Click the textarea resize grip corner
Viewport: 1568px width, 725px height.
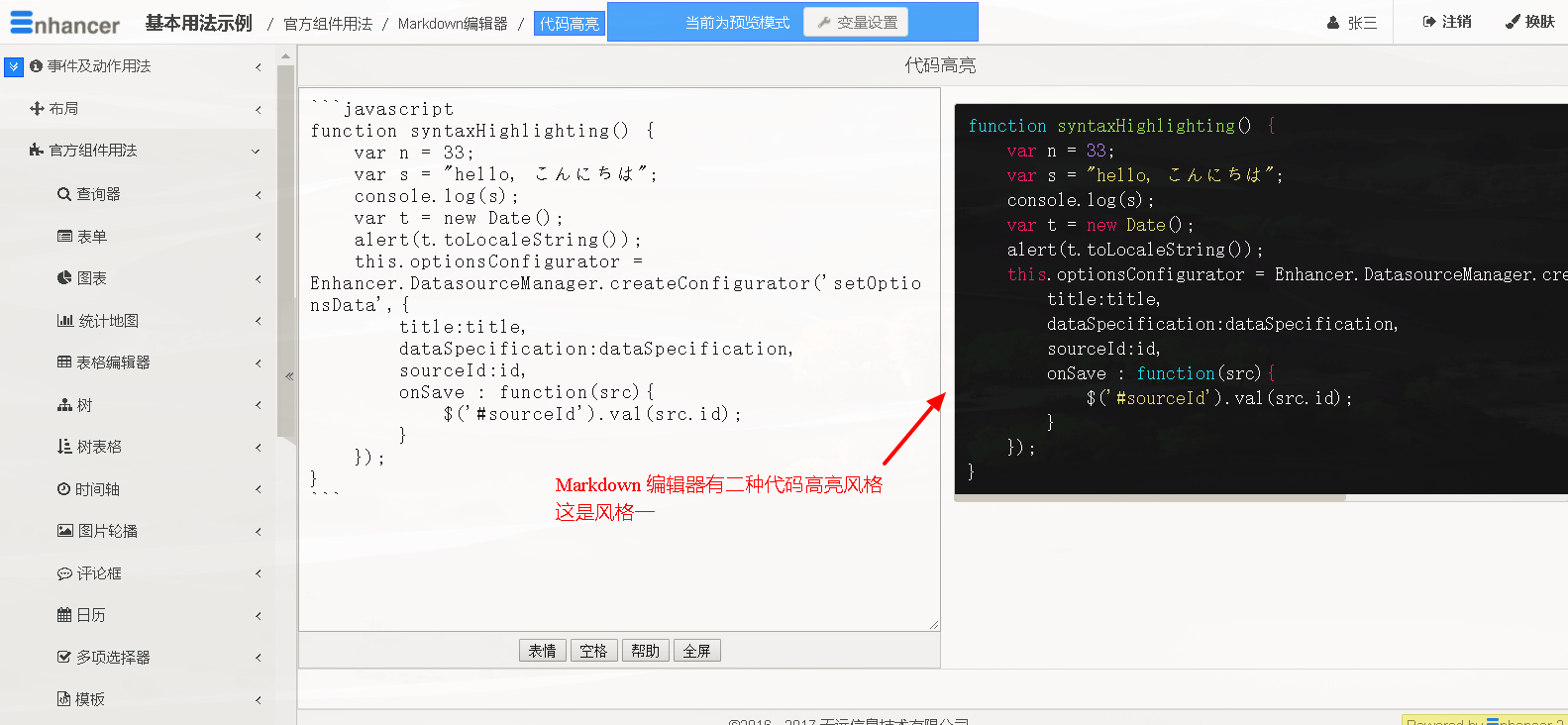point(933,625)
